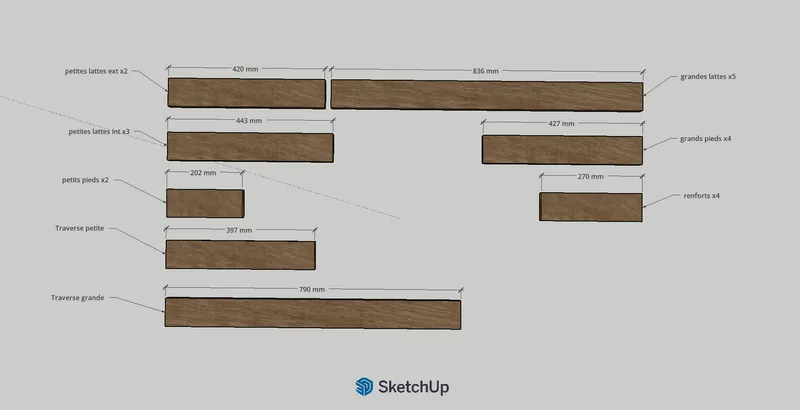The image size is (800, 410).
Task: Click the 836 mm dimension text
Action: coord(485,71)
